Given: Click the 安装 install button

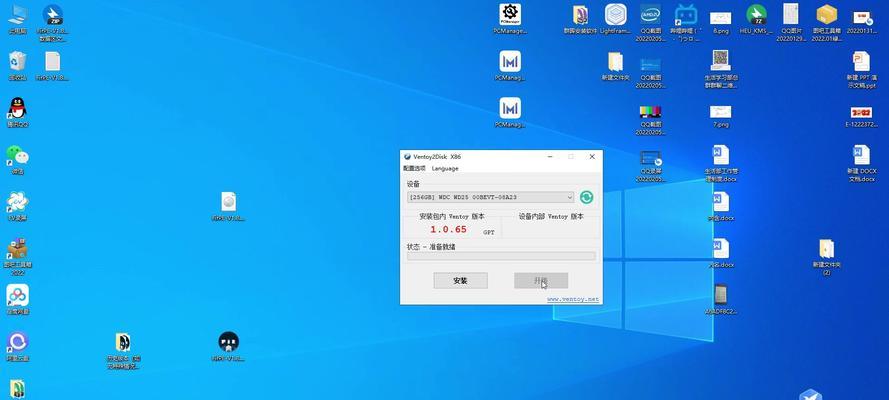Looking at the screenshot, I should click(460, 280).
